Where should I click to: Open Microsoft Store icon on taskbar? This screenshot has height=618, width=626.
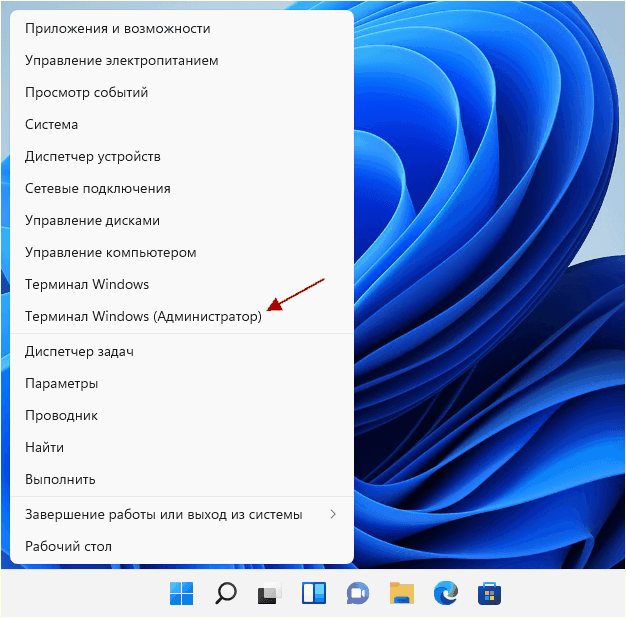tap(489, 593)
